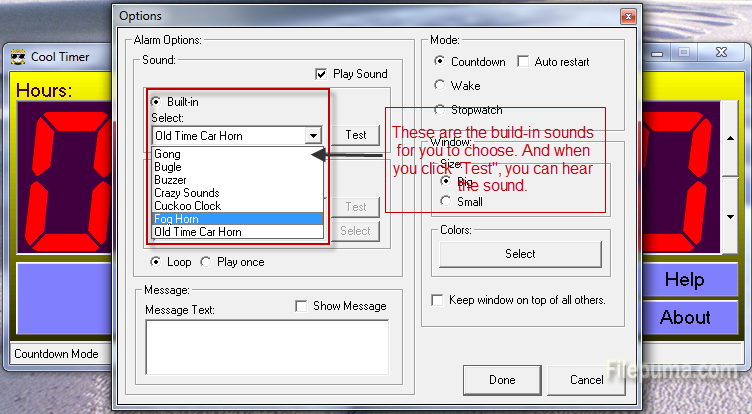Pick the Small window size option

click(x=446, y=202)
